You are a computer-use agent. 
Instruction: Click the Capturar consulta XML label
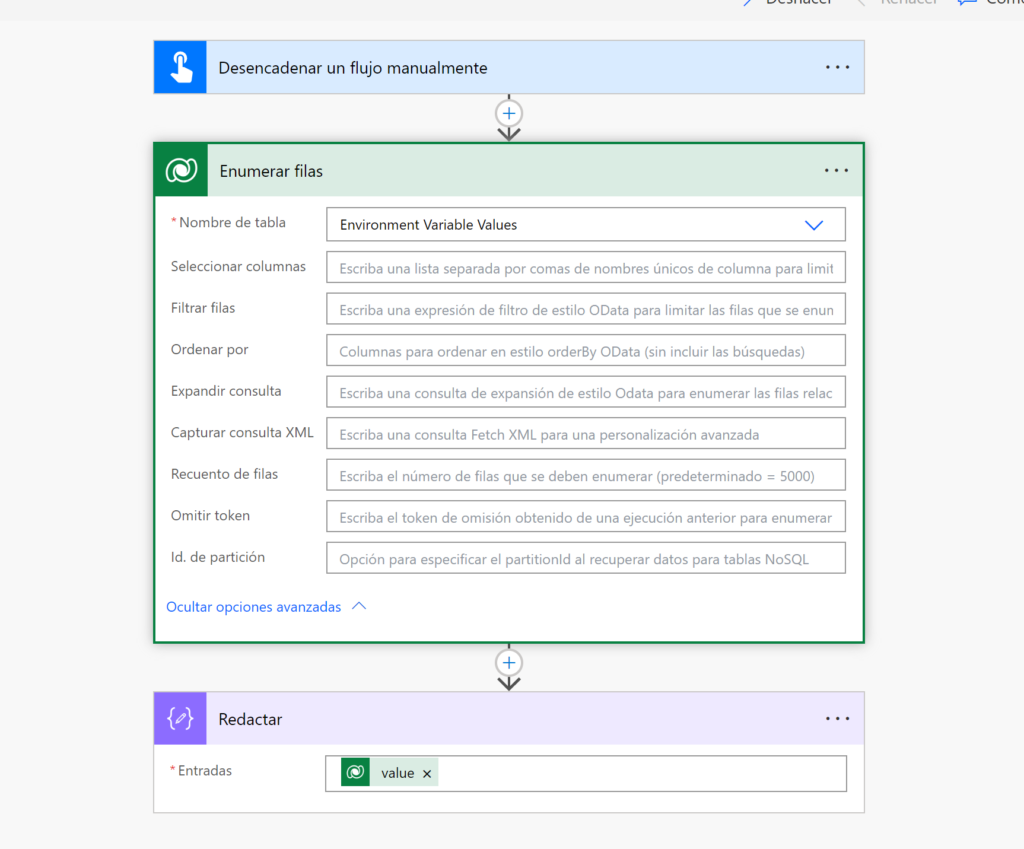pos(242,432)
